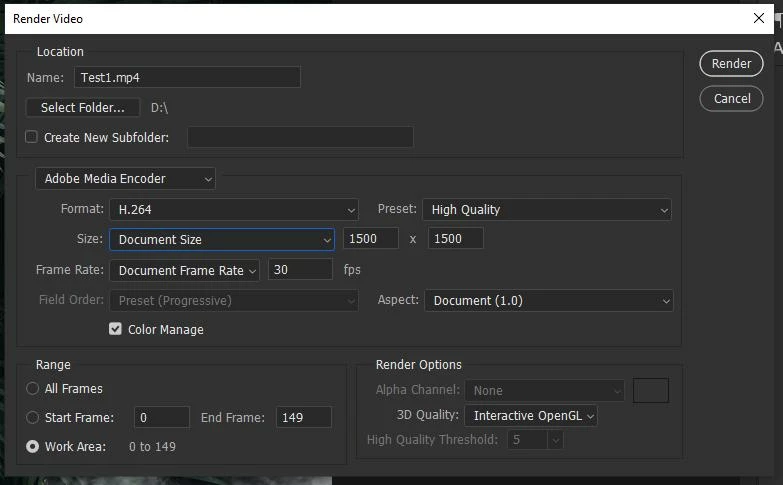This screenshot has height=485, width=783.
Task: Click the fps value field showing 30
Action: click(300, 270)
